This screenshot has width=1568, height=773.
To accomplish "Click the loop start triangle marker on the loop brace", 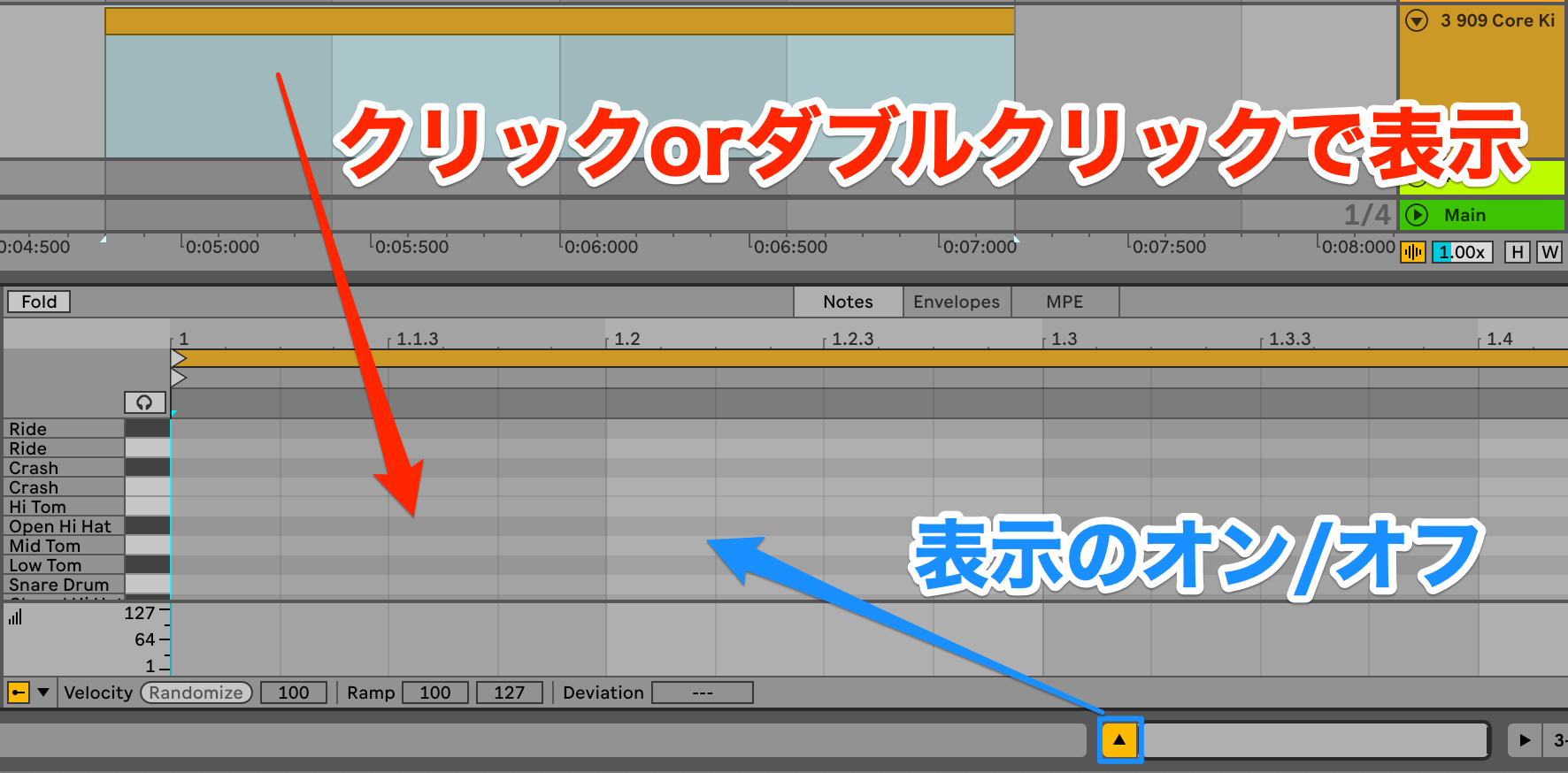I will coord(178,358).
